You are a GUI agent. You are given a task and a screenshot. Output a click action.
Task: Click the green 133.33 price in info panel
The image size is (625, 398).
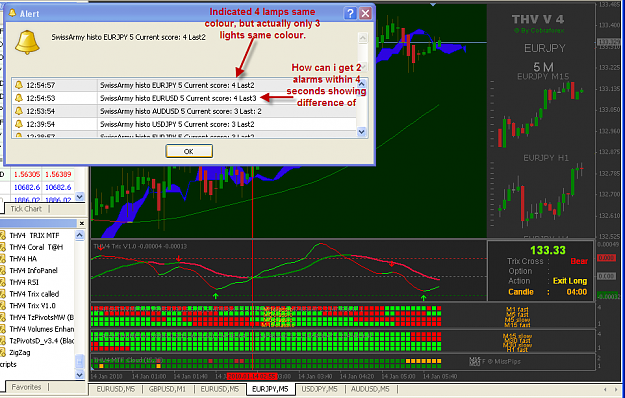pos(548,250)
